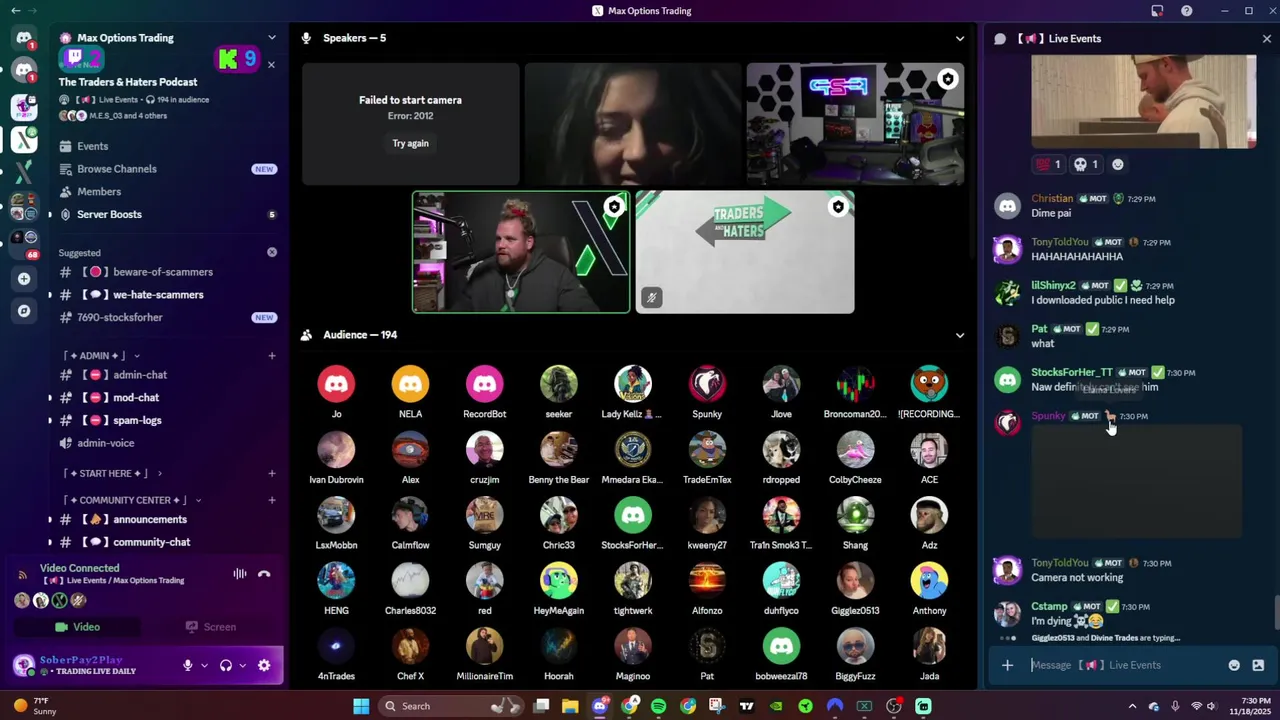Start Screen share button
This screenshot has height=720, width=1280.
point(211,627)
